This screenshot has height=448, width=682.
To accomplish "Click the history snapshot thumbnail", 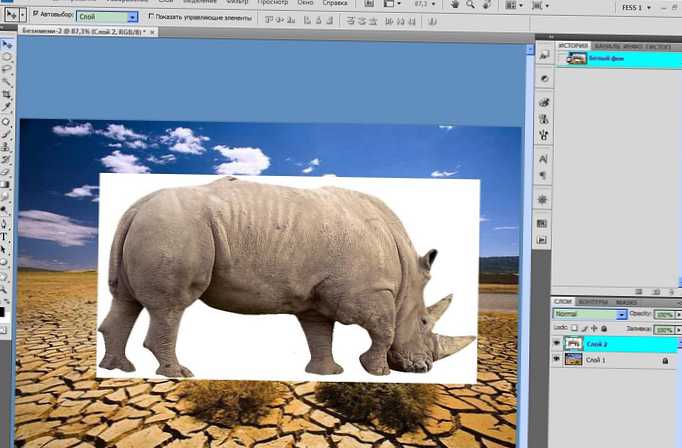I will point(577,58).
